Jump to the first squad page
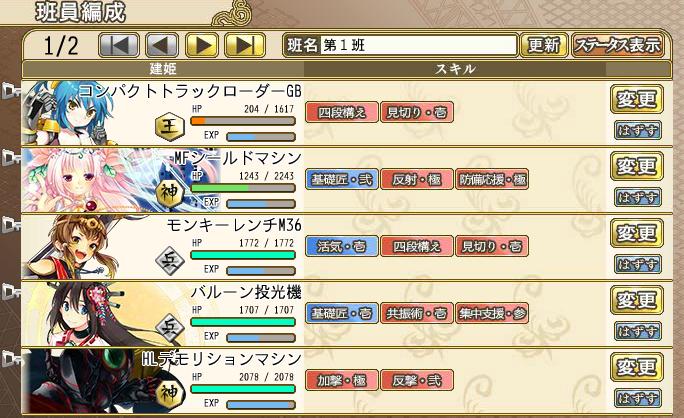Image resolution: width=684 pixels, height=418 pixels. (x=119, y=45)
